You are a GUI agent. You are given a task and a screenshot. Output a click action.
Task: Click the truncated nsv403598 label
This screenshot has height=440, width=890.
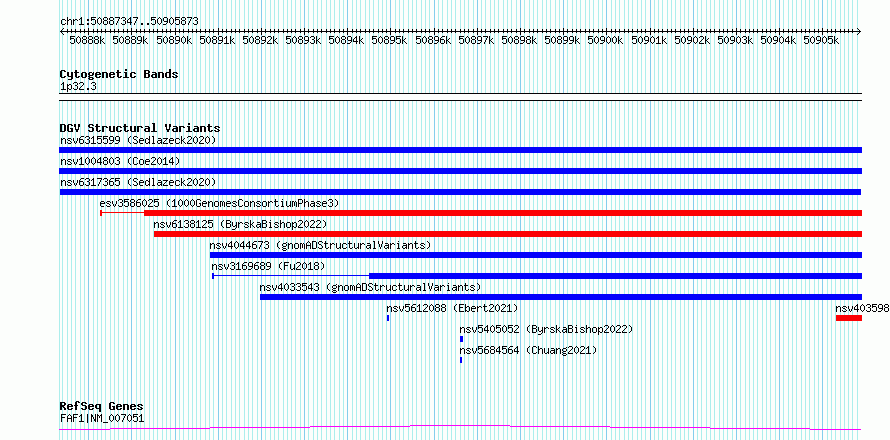(862, 308)
